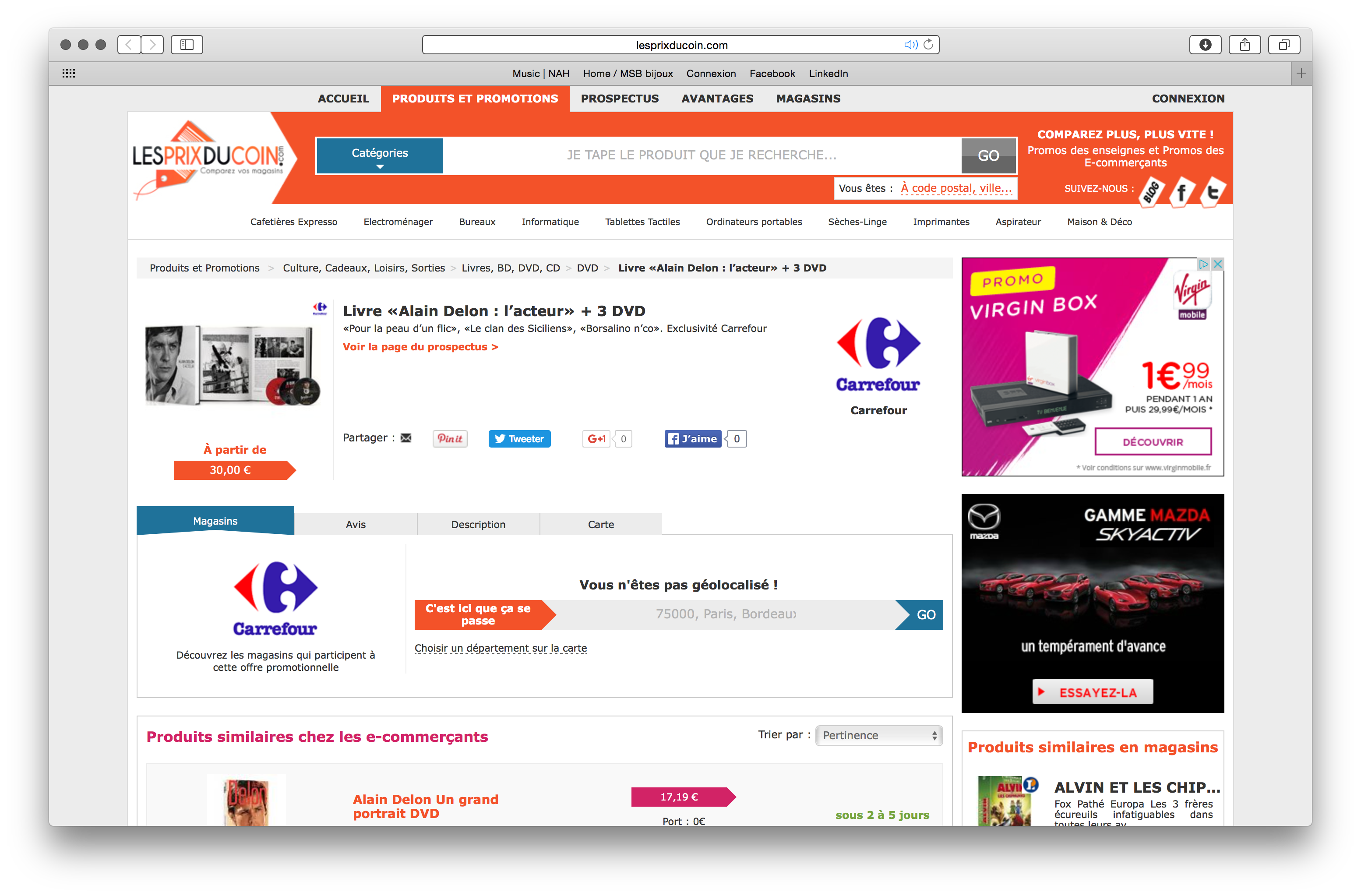1361x896 pixels.
Task: Open Safari downloads button
Action: point(1205,45)
